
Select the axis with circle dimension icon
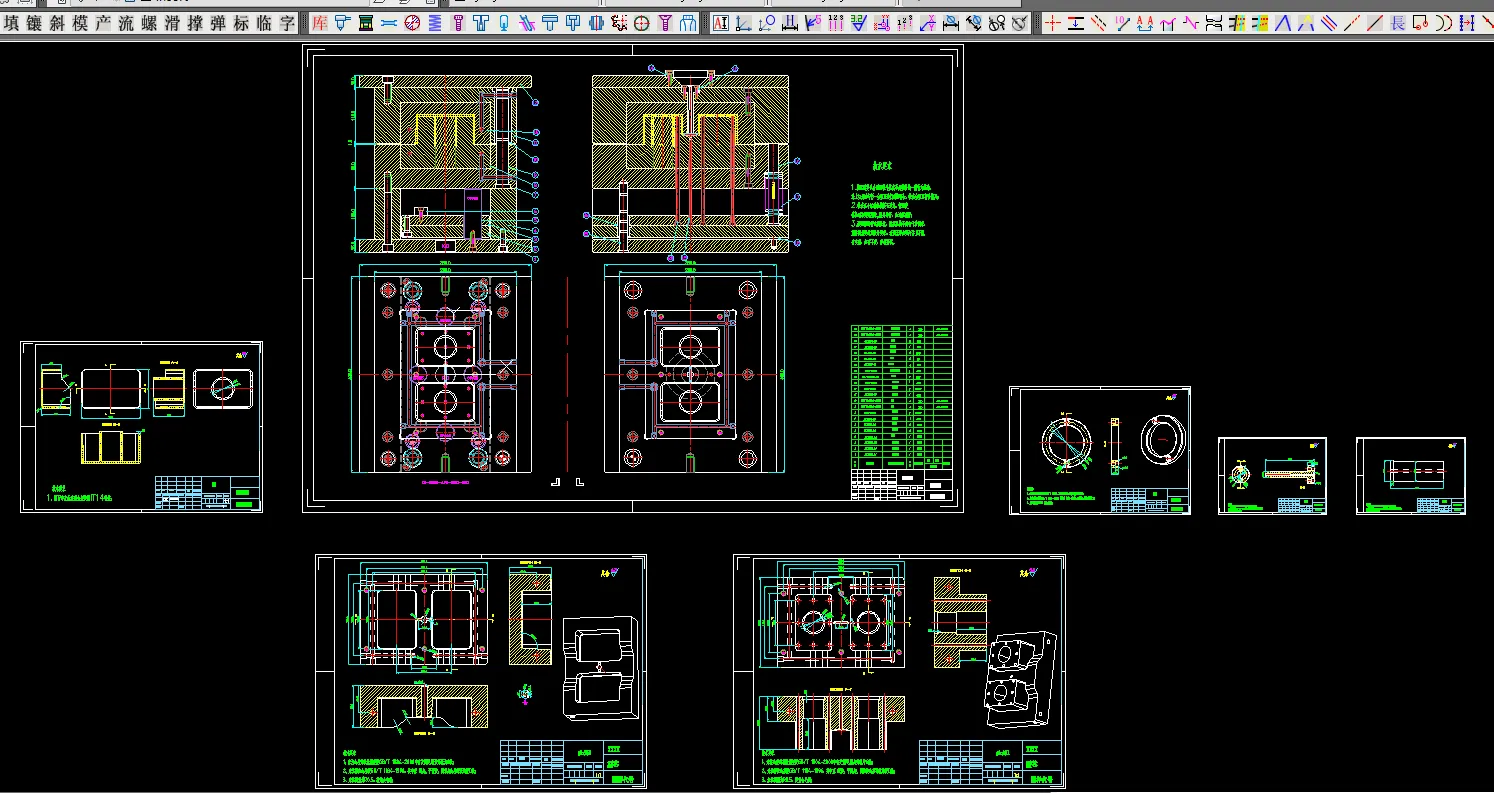coord(766,23)
